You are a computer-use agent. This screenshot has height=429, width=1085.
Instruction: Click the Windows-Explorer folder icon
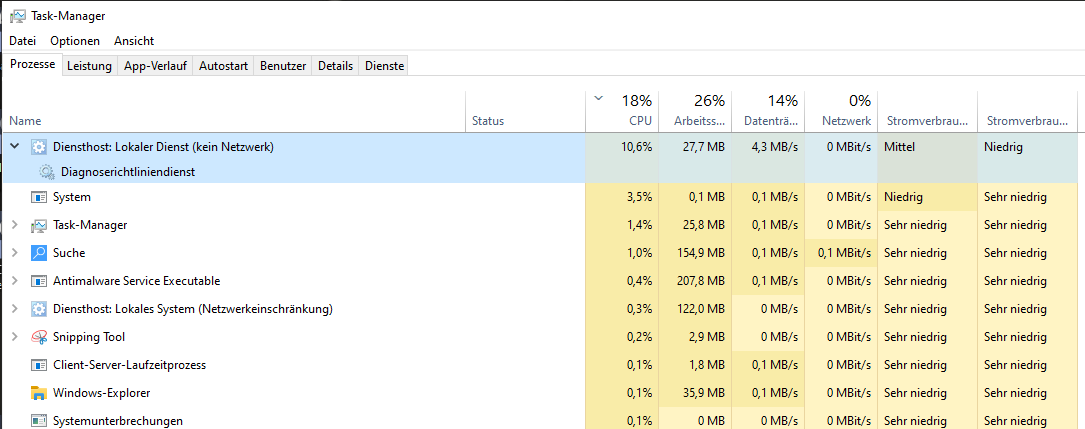(39, 393)
